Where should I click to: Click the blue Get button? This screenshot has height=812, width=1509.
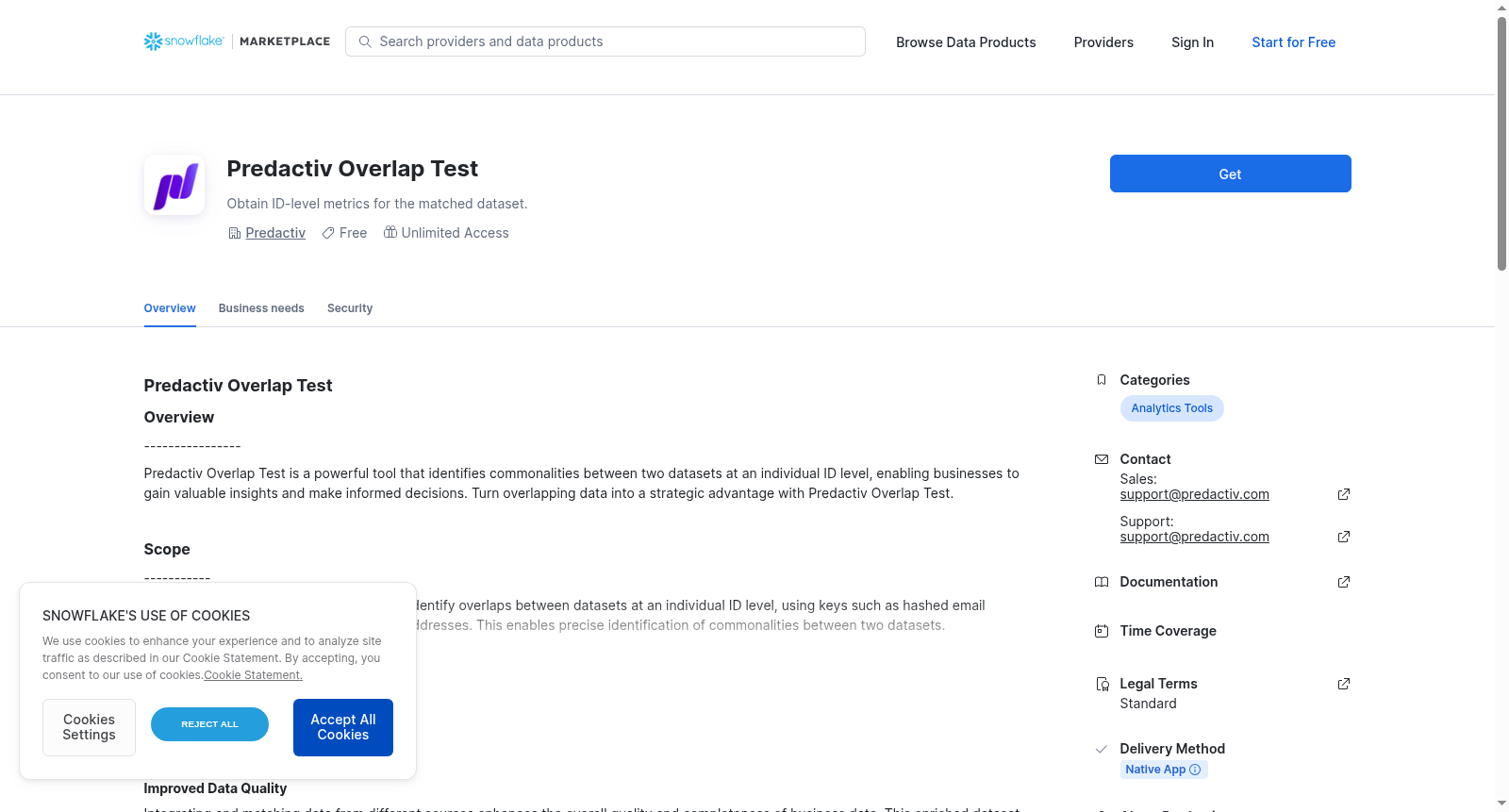point(1230,174)
